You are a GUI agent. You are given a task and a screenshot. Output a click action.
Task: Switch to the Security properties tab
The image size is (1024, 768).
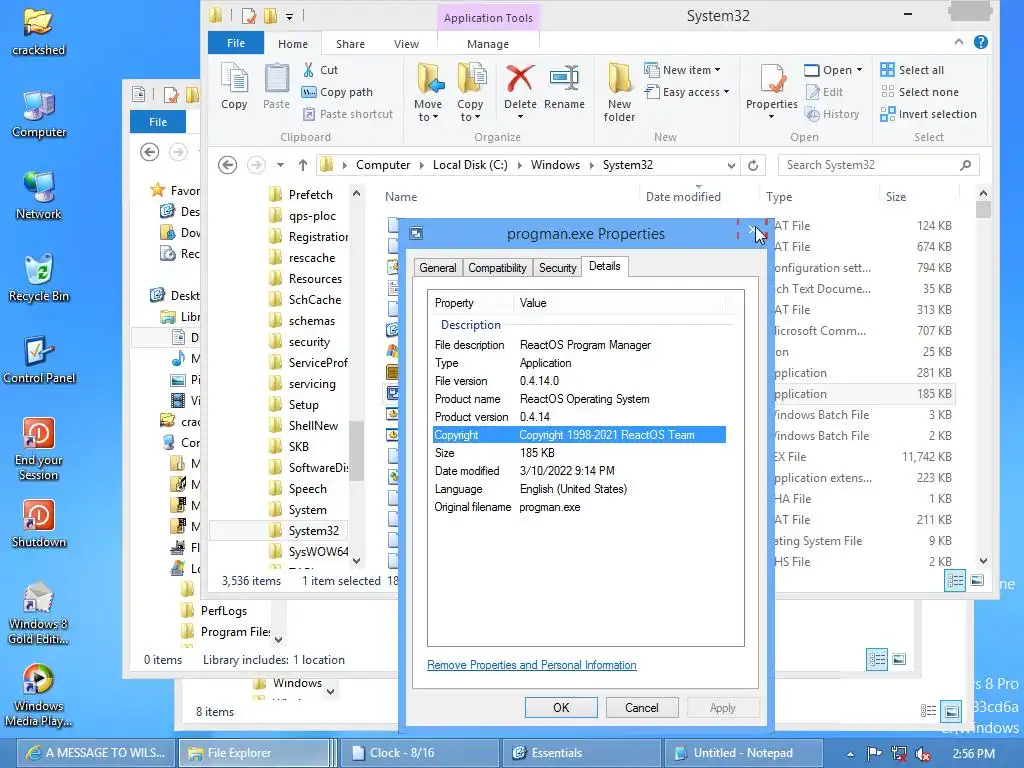[x=557, y=268]
